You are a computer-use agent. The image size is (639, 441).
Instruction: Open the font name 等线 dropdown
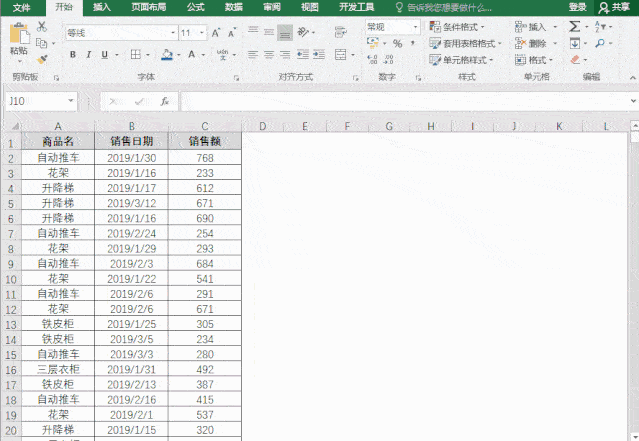173,33
